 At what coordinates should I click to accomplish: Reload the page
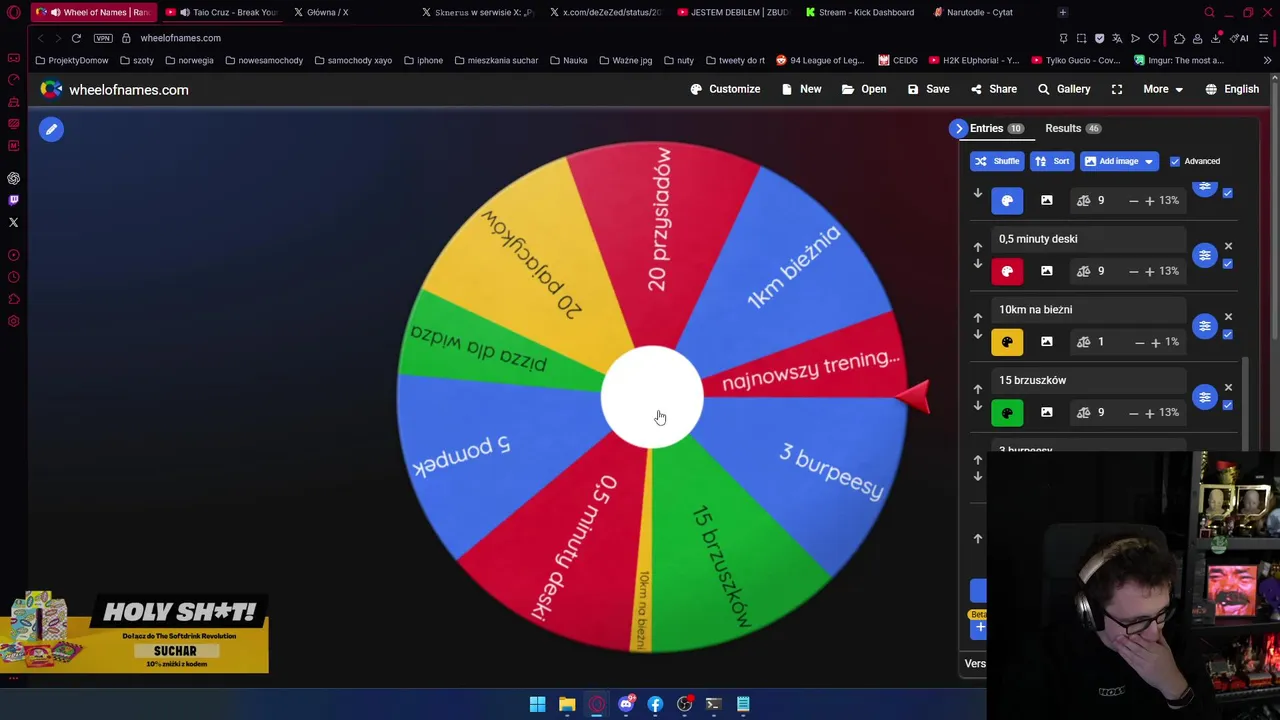click(76, 38)
